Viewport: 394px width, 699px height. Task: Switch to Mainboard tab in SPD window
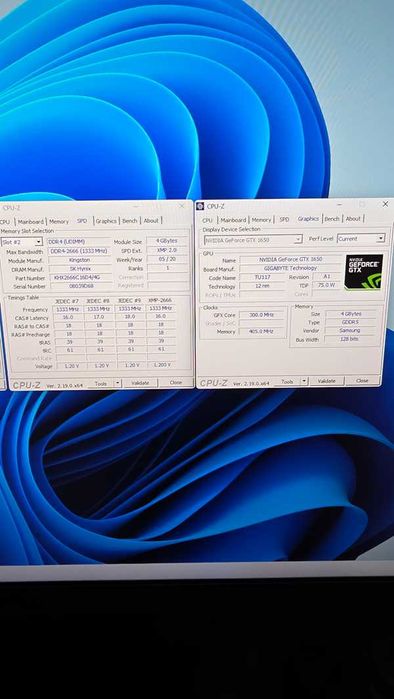click(30, 222)
